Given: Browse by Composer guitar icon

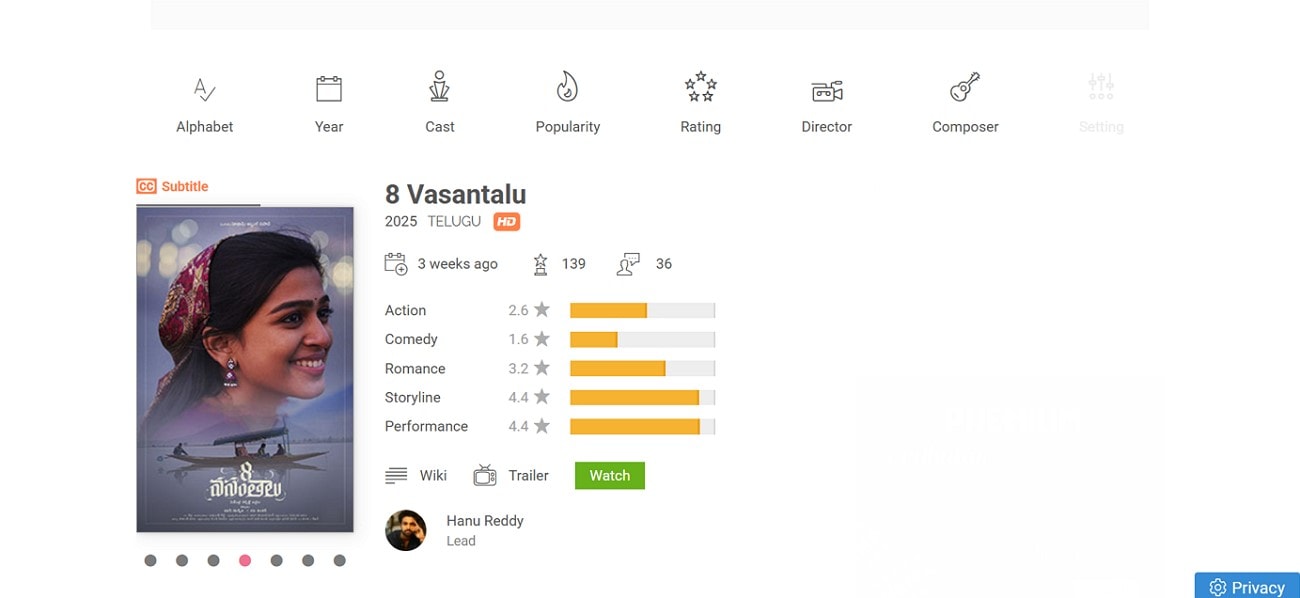Looking at the screenshot, I should 965,88.
